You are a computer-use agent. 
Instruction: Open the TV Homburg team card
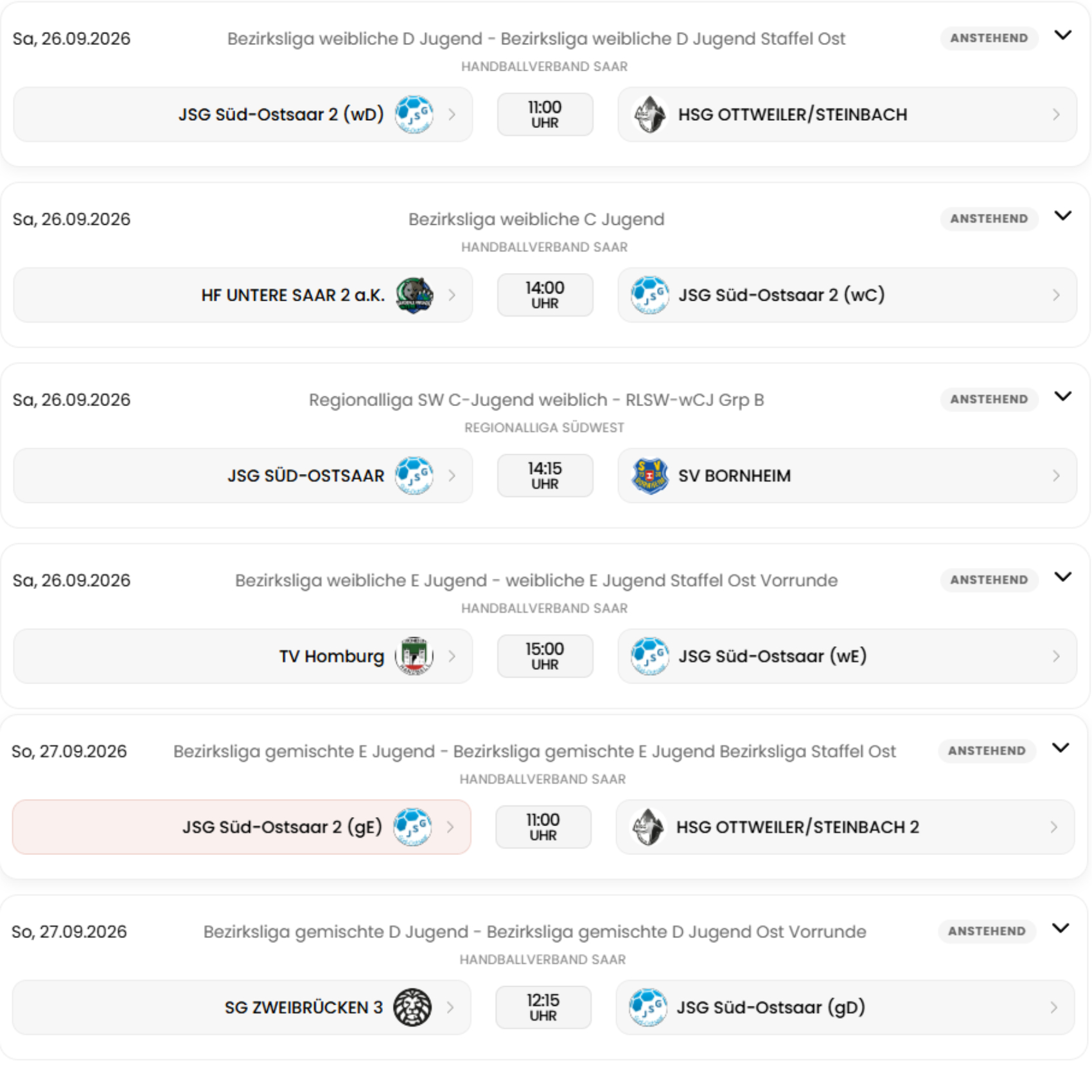point(243,656)
